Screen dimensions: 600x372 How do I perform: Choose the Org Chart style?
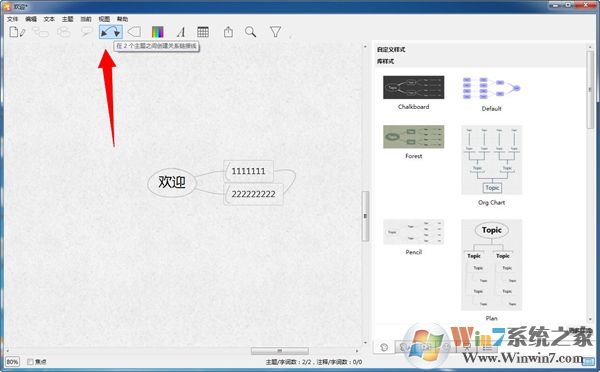[x=492, y=160]
